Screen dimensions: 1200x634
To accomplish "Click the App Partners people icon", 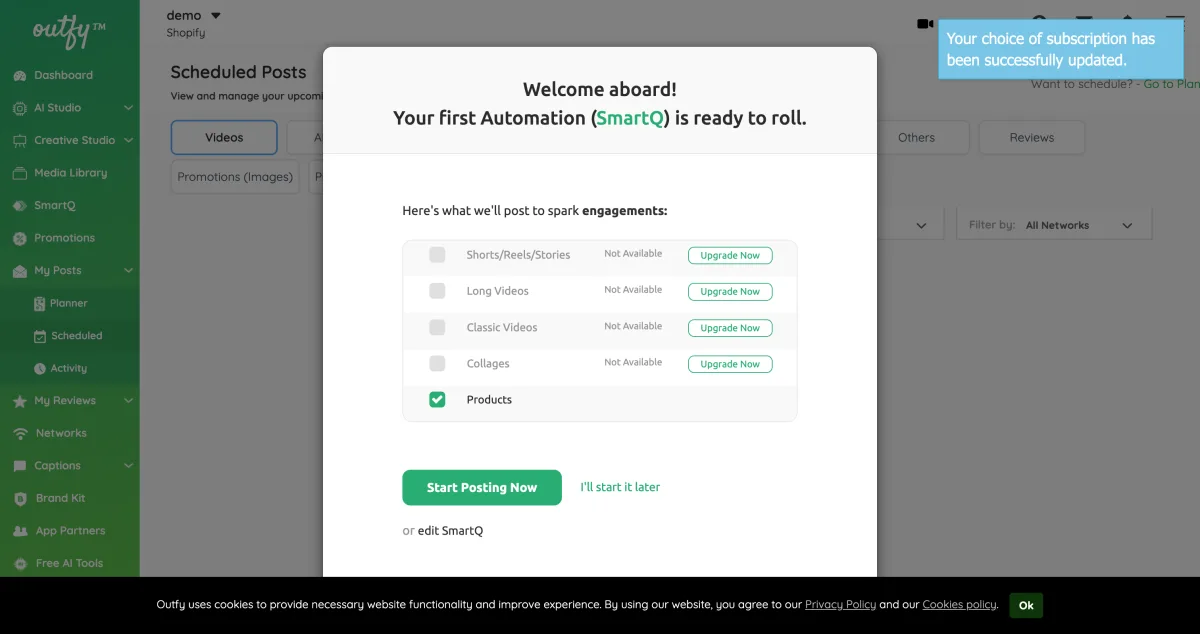I will (x=19, y=531).
